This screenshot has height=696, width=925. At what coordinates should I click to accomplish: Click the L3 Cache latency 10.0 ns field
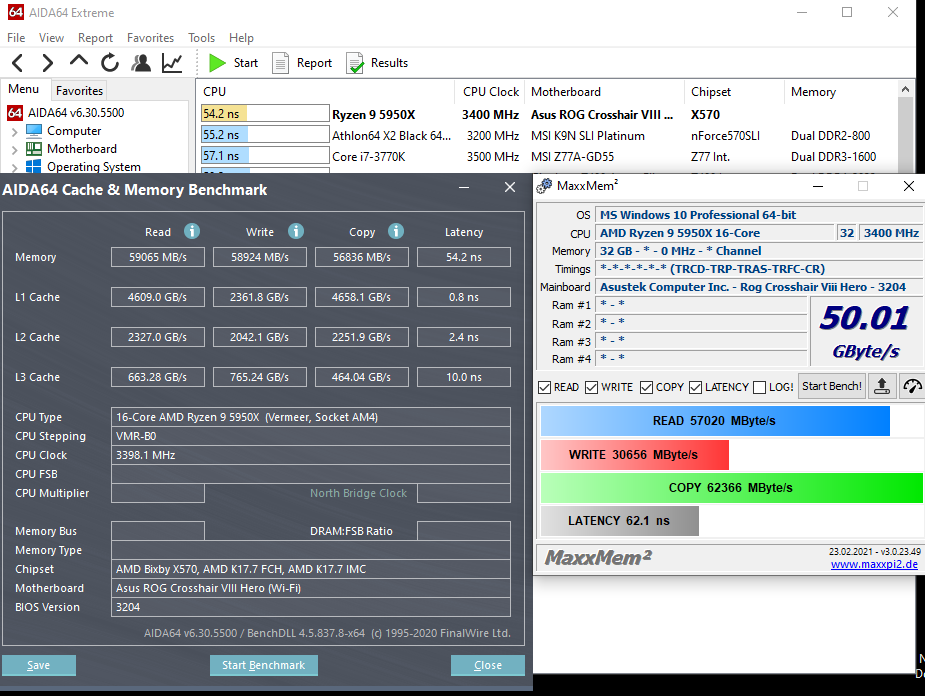464,377
